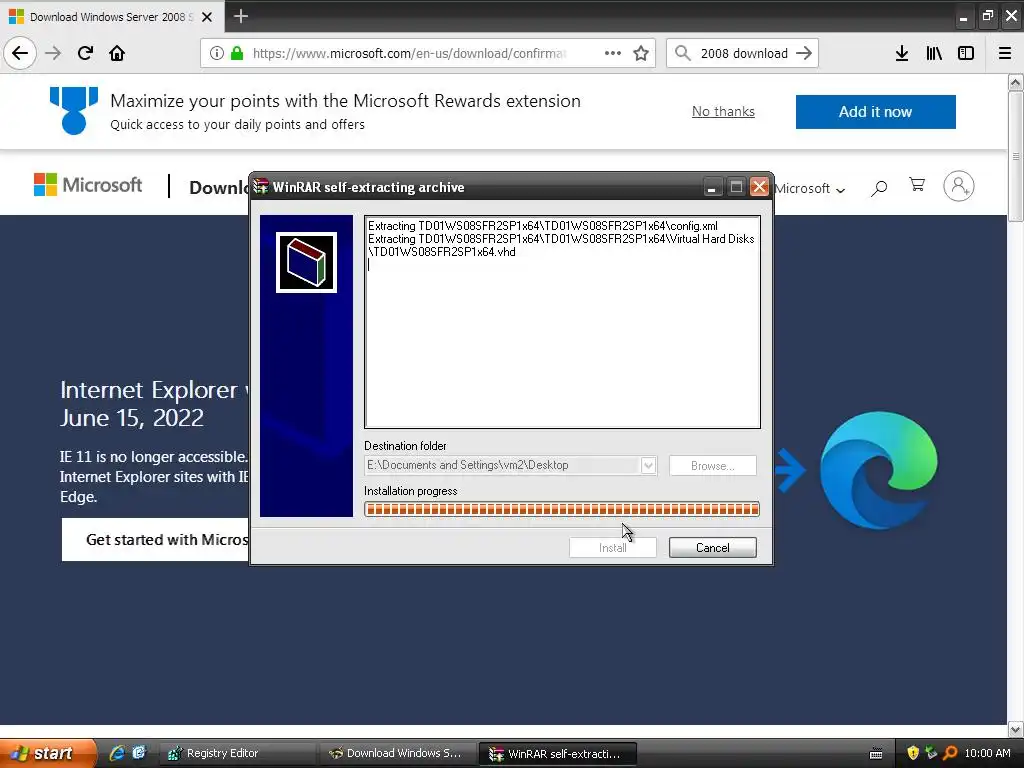The image size is (1024, 768).
Task: Expand the All Microsoft menu
Action: (810, 189)
